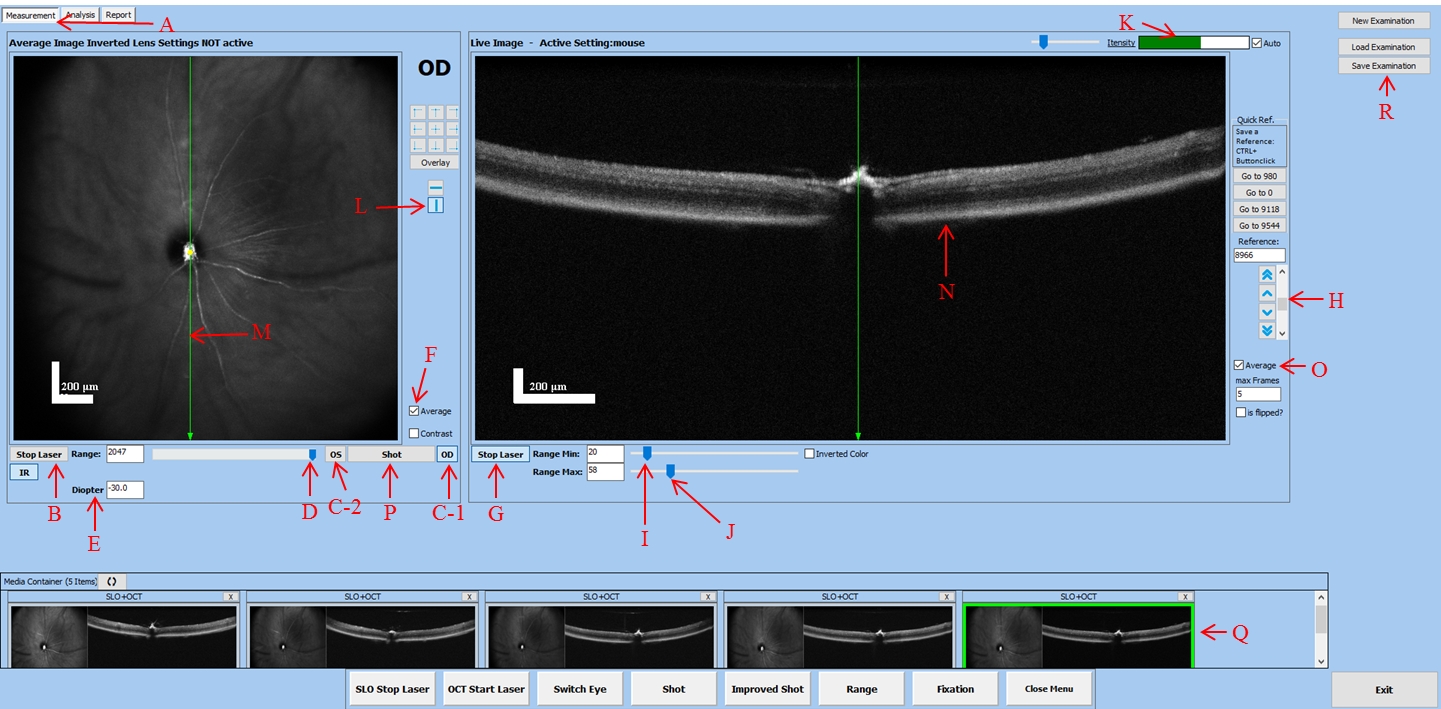Click the single down arrow reference icon
The height and width of the screenshot is (709, 1441).
[1267, 312]
